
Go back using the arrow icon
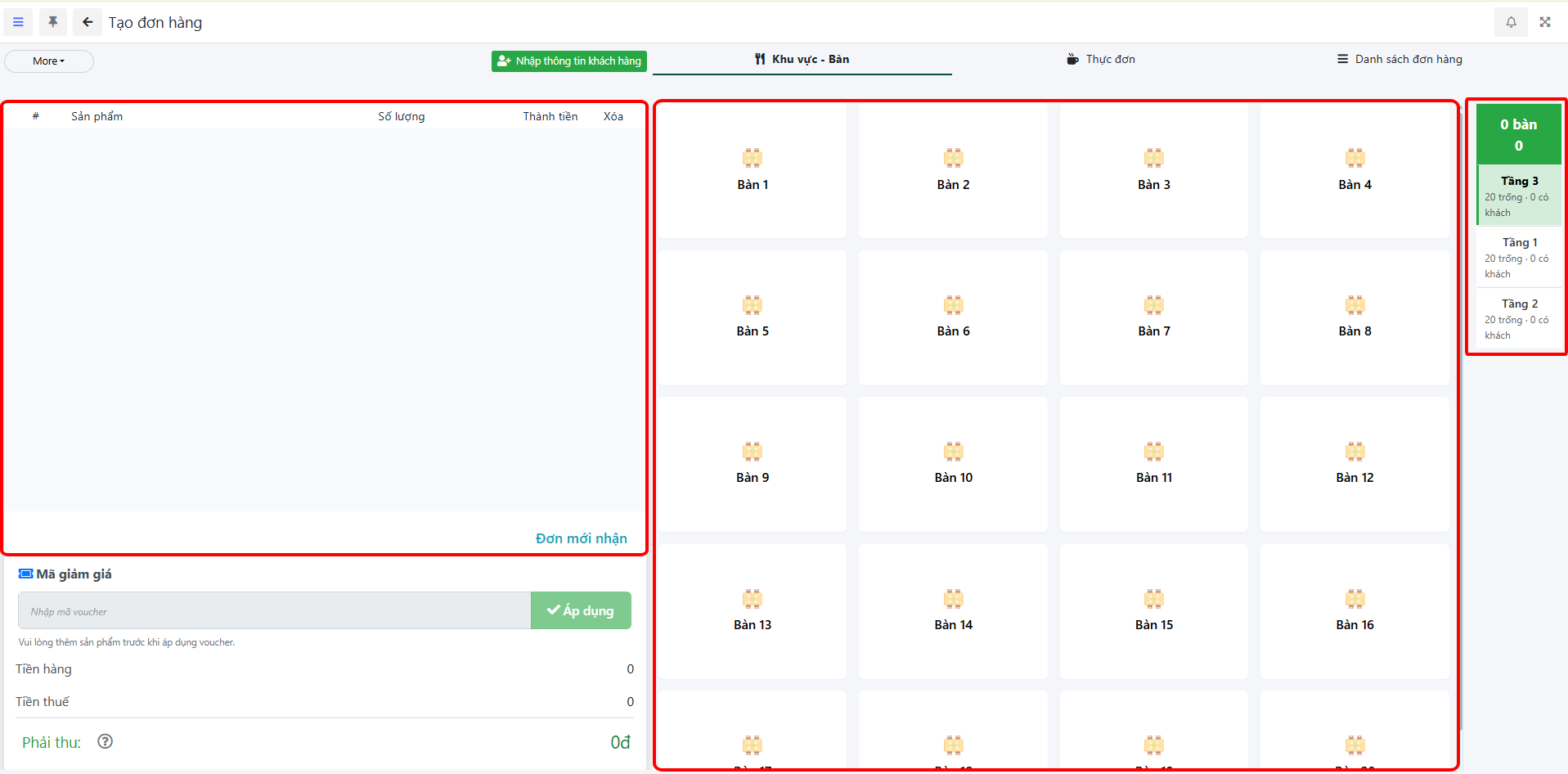88,22
